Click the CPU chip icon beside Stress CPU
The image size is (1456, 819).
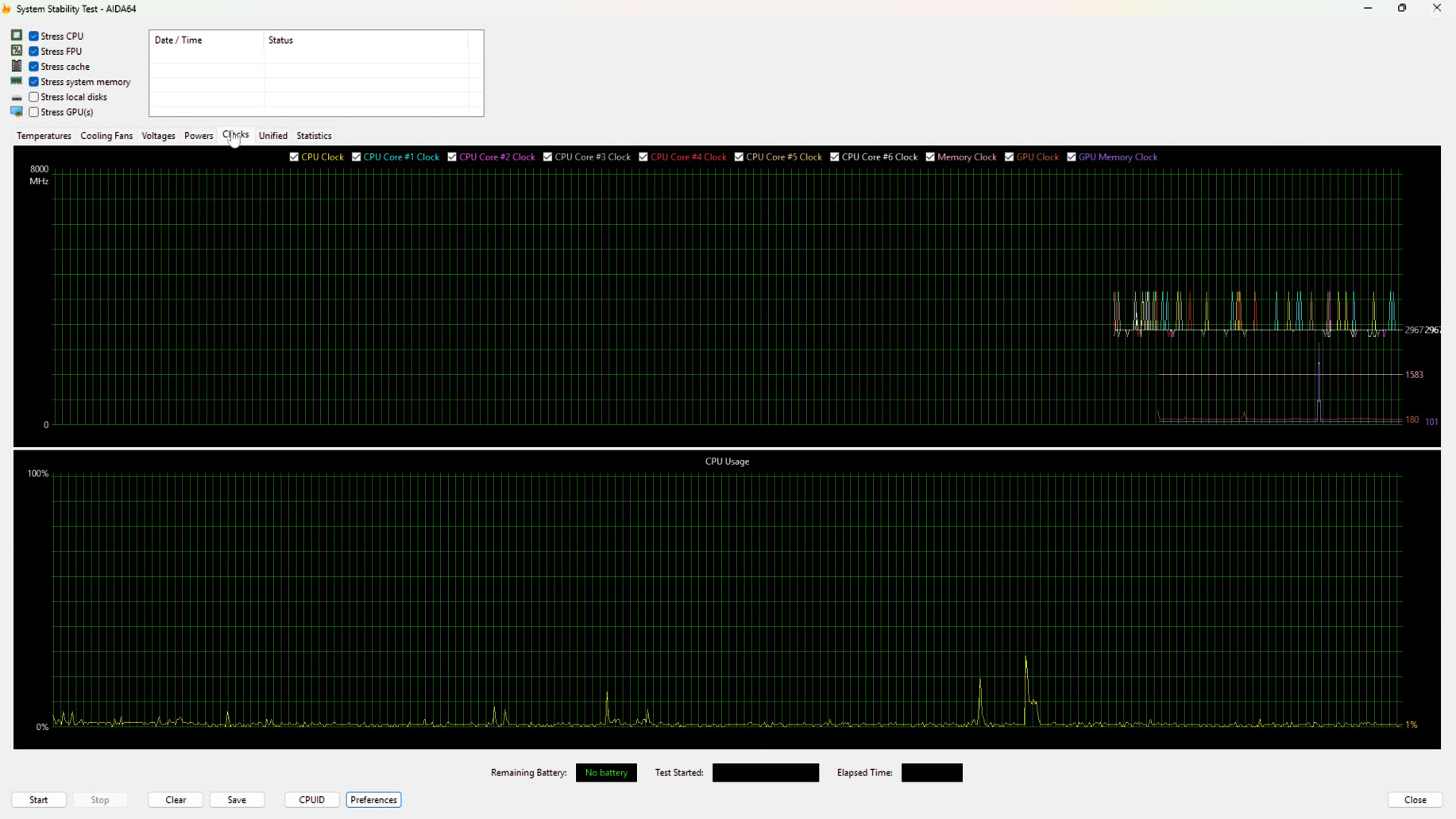pyautogui.click(x=17, y=36)
